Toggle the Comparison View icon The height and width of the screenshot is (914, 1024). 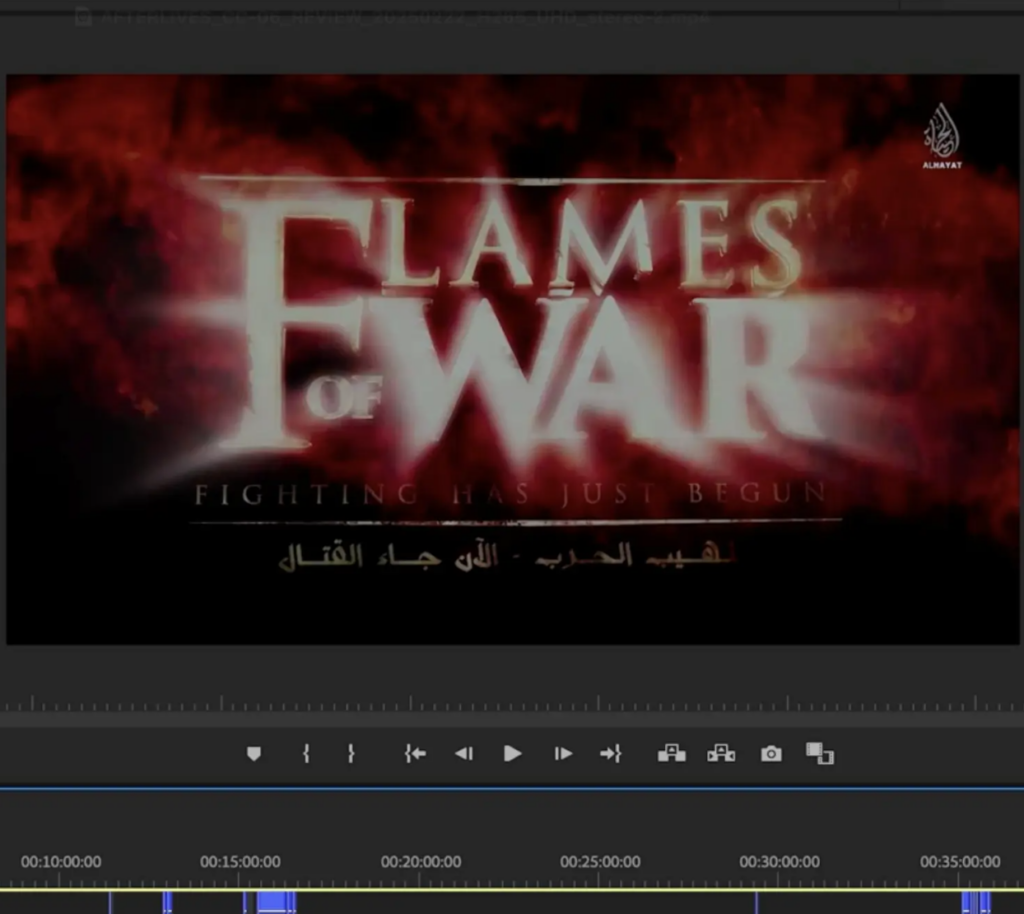point(820,754)
